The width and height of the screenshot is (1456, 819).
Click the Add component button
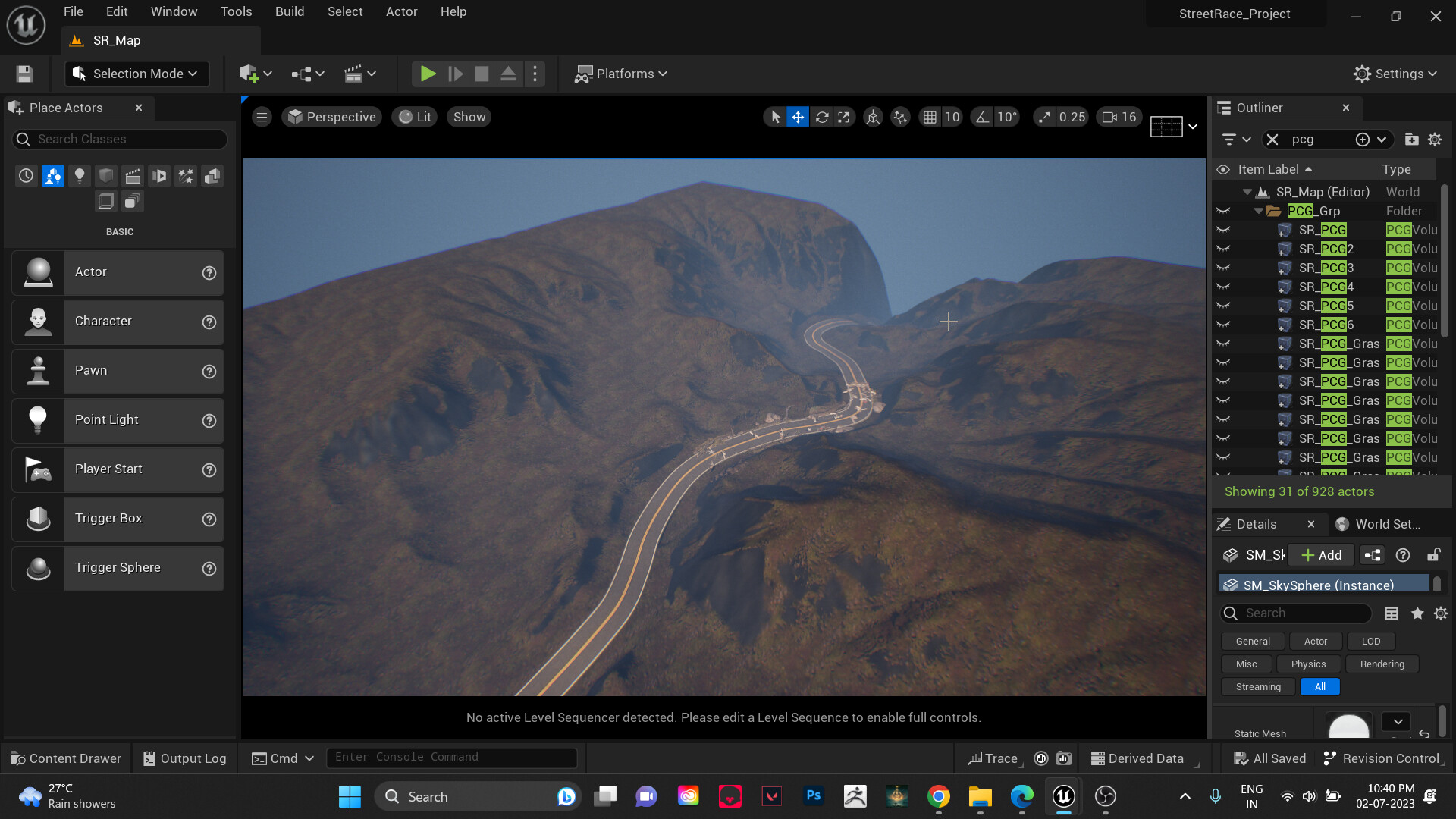click(1321, 555)
